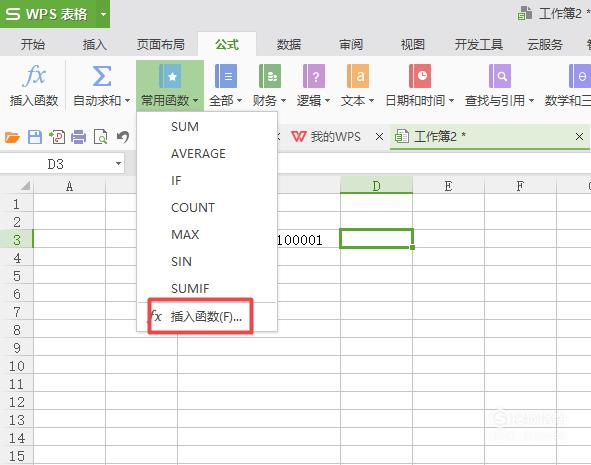Click the print icon

tap(78, 137)
